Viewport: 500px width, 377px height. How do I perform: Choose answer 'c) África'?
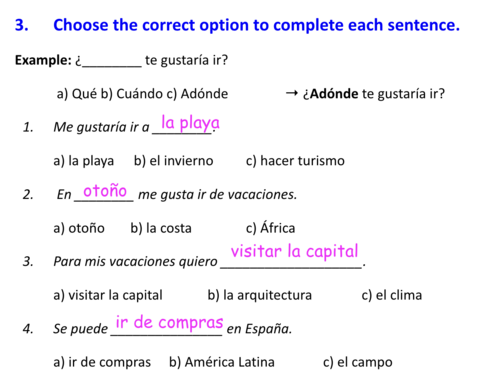point(270,227)
